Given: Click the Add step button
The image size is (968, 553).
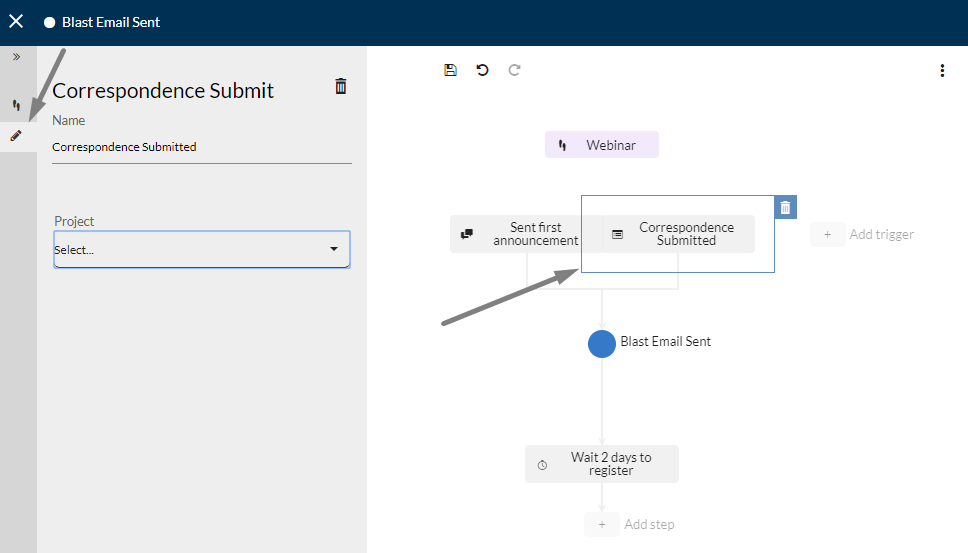Looking at the screenshot, I should [630, 525].
